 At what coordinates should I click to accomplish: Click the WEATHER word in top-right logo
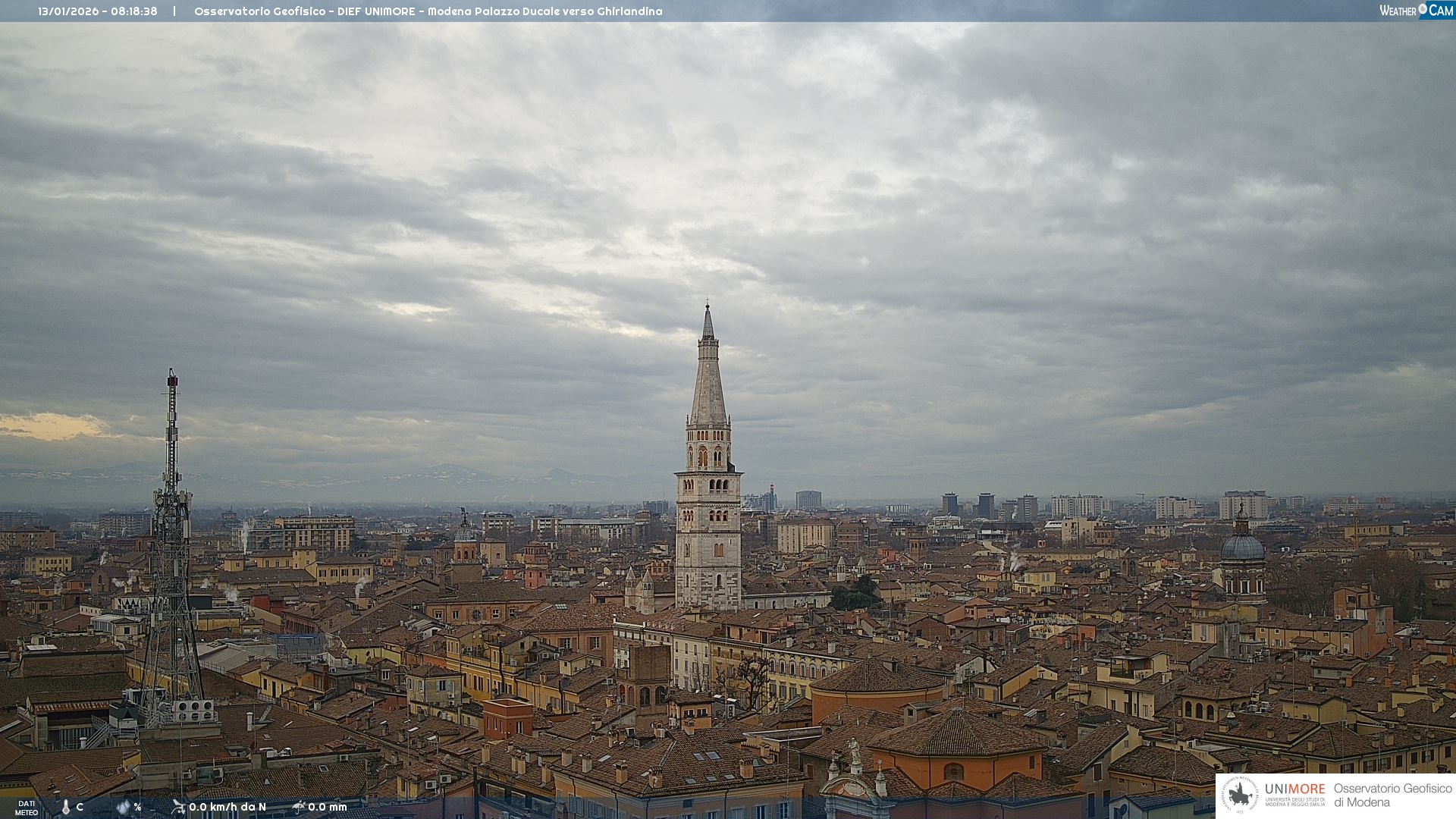click(1398, 11)
